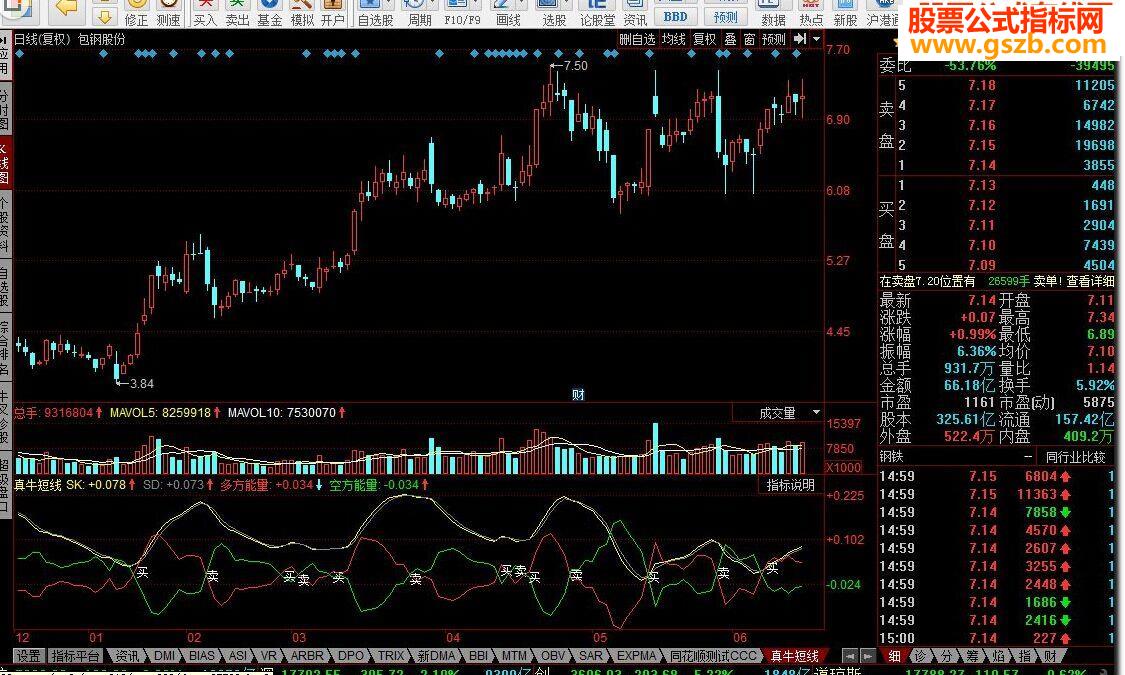Open the 沪港通 toolbar icon
The height and width of the screenshot is (675, 1125).
(882, 13)
